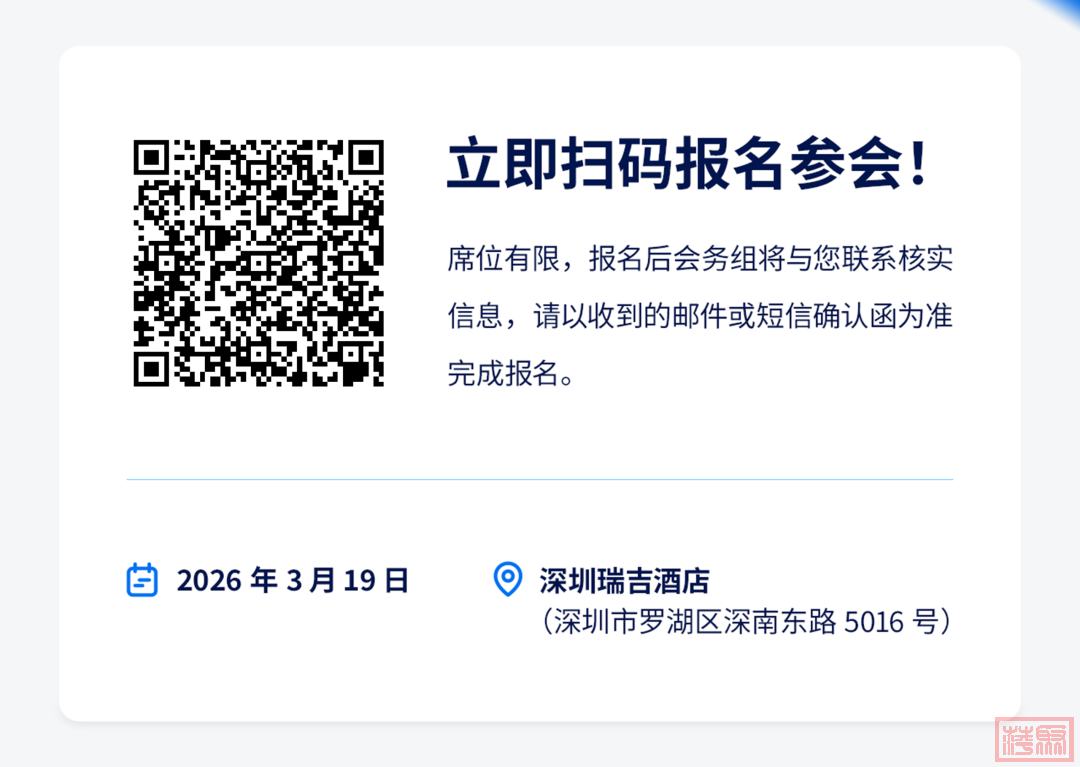Click the red seal stamp watermark

[1034, 740]
